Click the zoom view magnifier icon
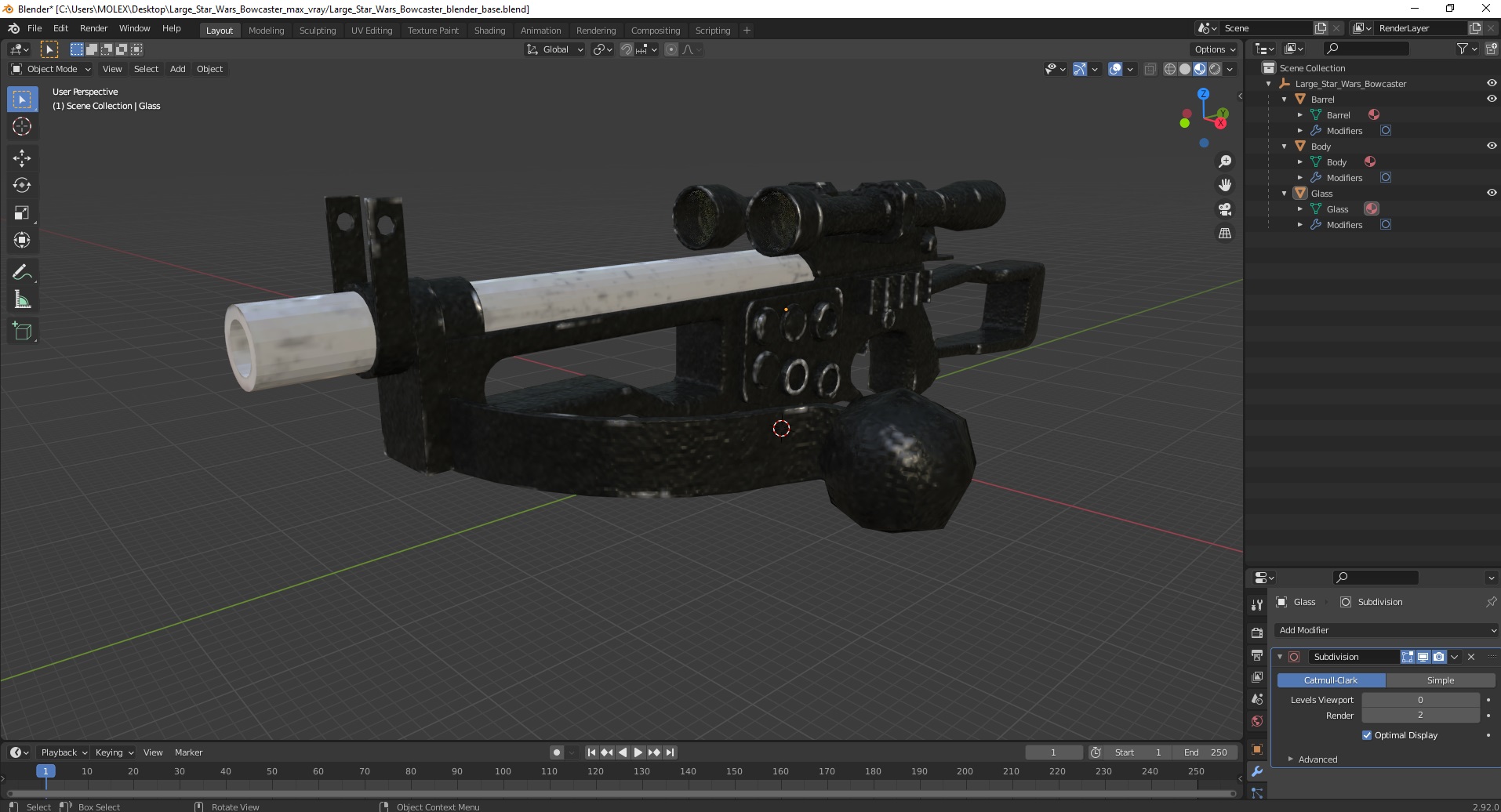The height and width of the screenshot is (812, 1501). click(x=1224, y=161)
